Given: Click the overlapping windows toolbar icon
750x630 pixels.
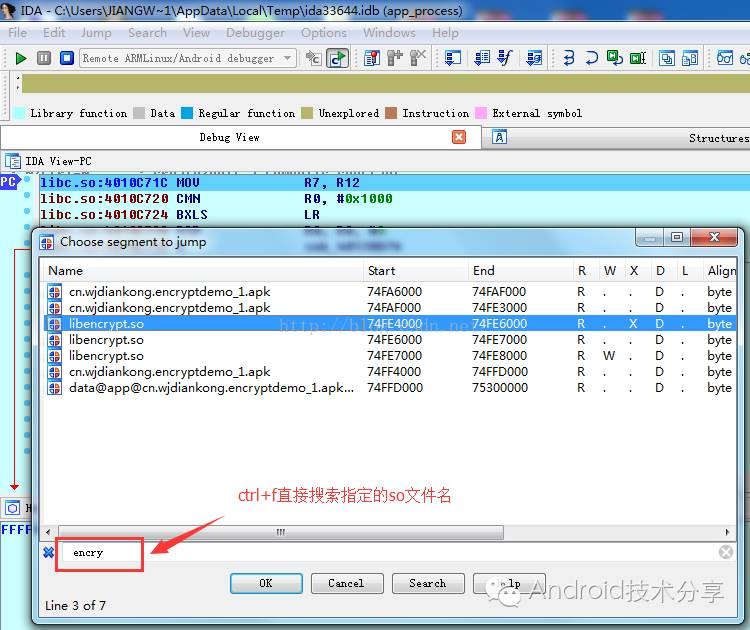Looking at the screenshot, I should point(667,58).
